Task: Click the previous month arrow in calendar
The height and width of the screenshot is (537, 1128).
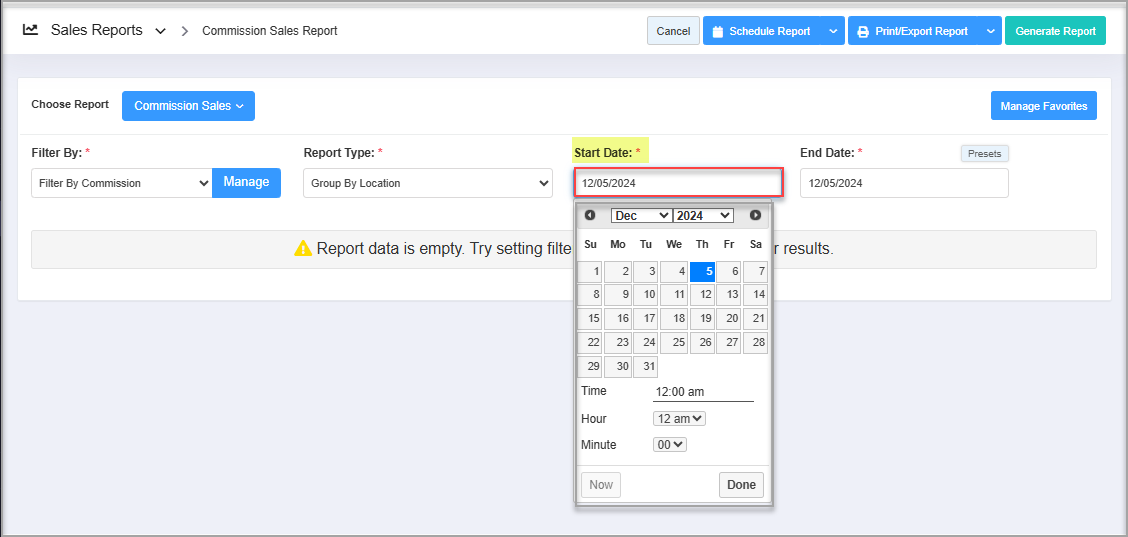Action: click(590, 215)
